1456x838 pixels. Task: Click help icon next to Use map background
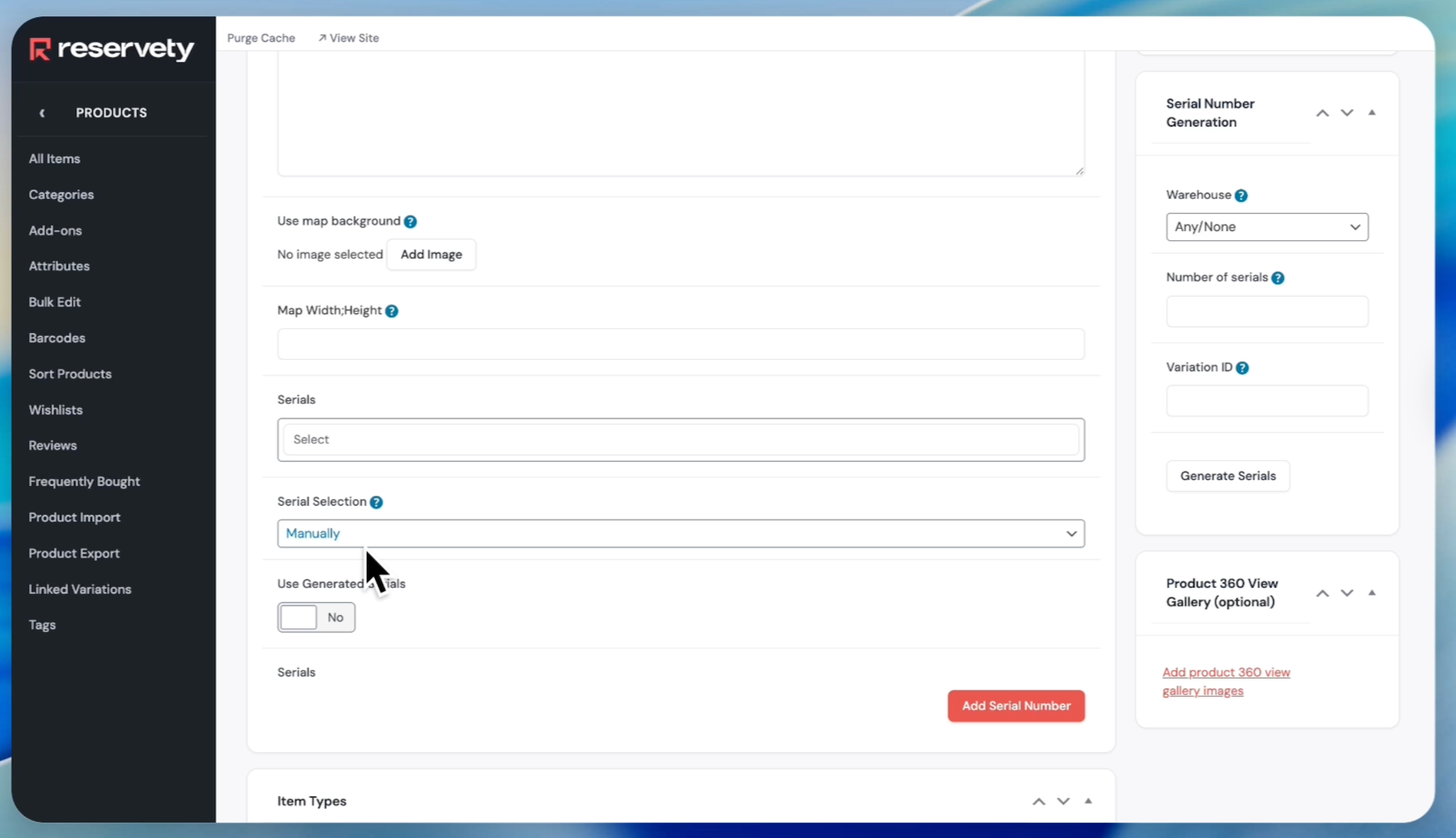pos(410,222)
